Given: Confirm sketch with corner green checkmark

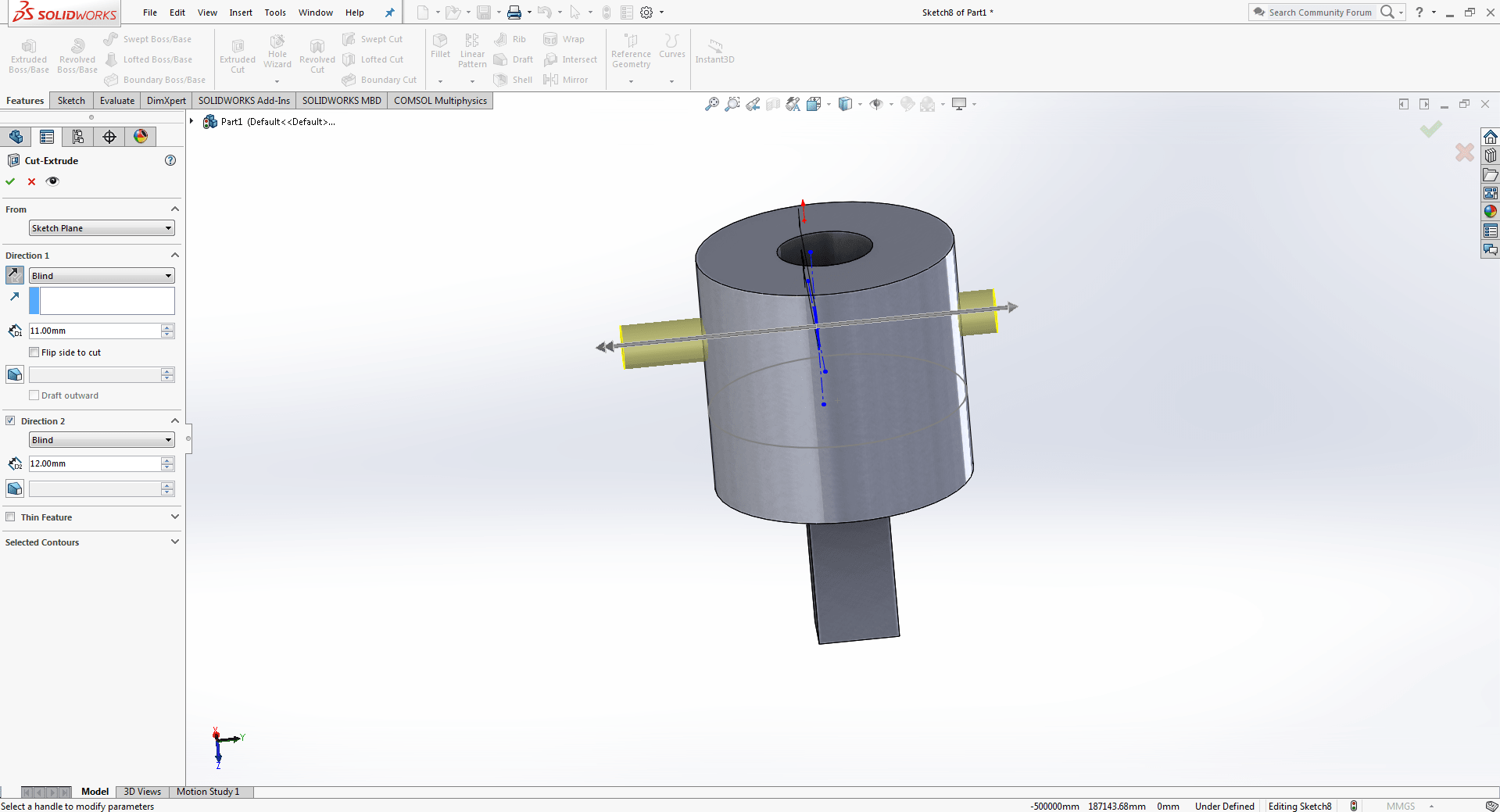Looking at the screenshot, I should (1431, 129).
